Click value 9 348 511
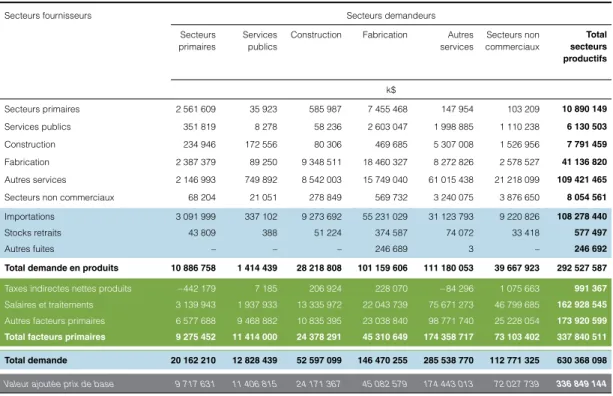613x396 pixels. point(321,162)
